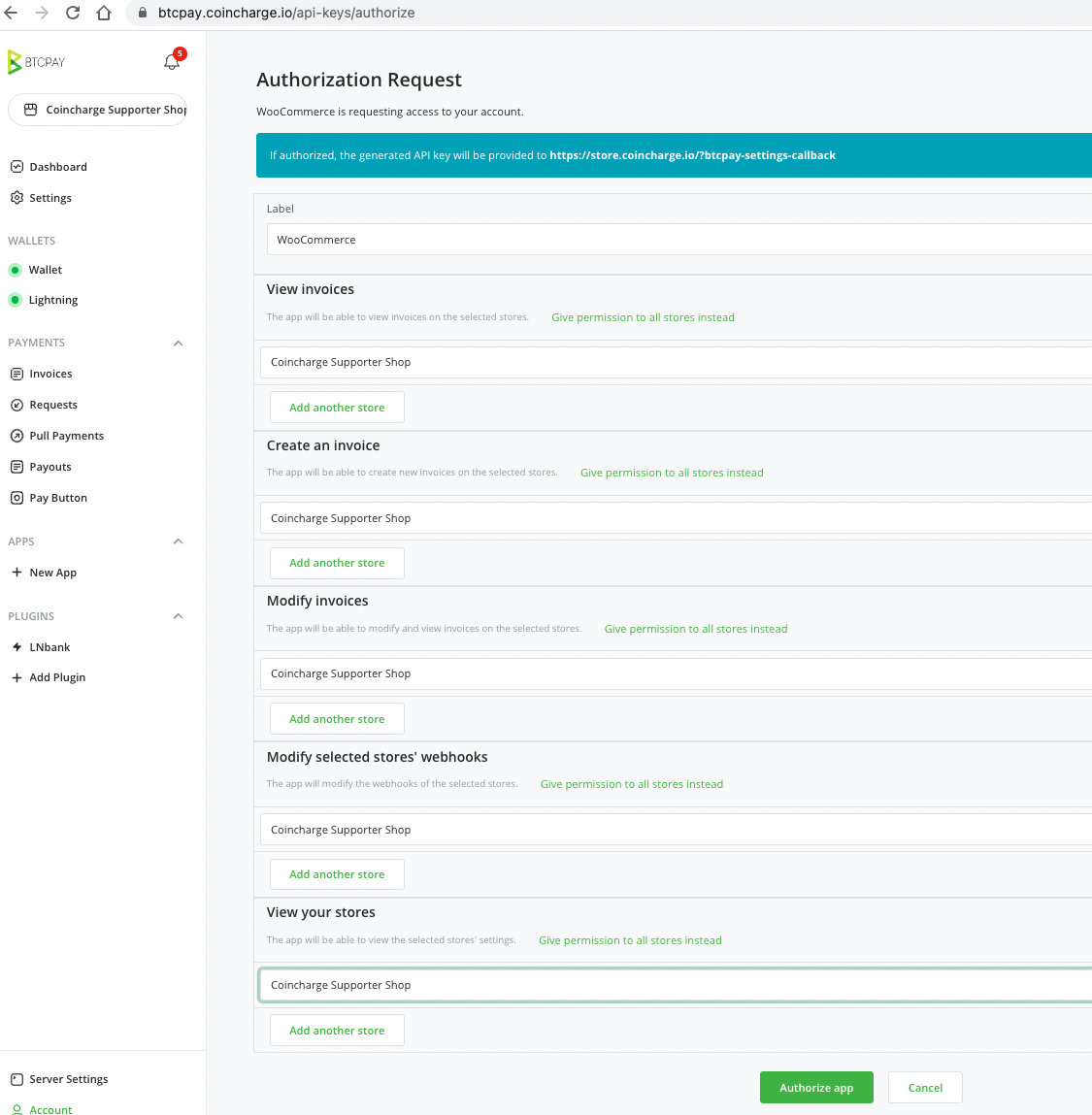
Task: Give Modify invoices permission to all stores
Action: (x=697, y=630)
